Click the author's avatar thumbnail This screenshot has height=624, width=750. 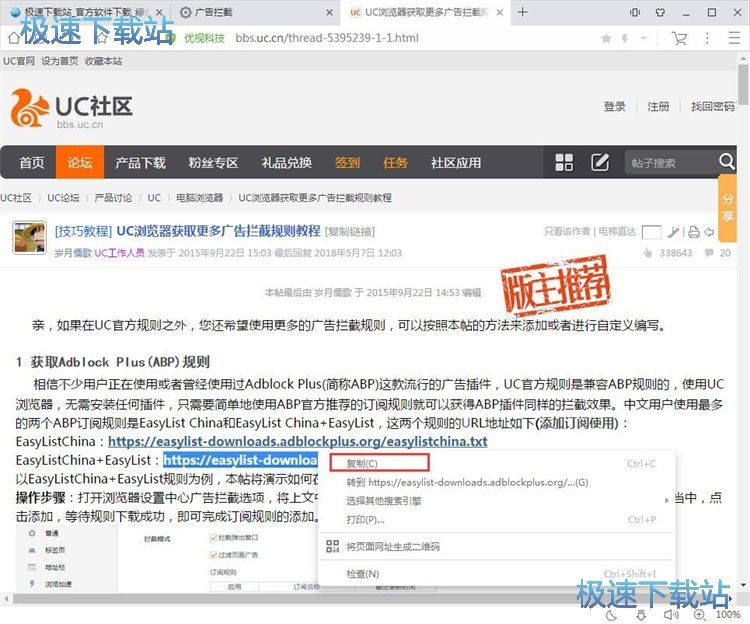[29, 237]
